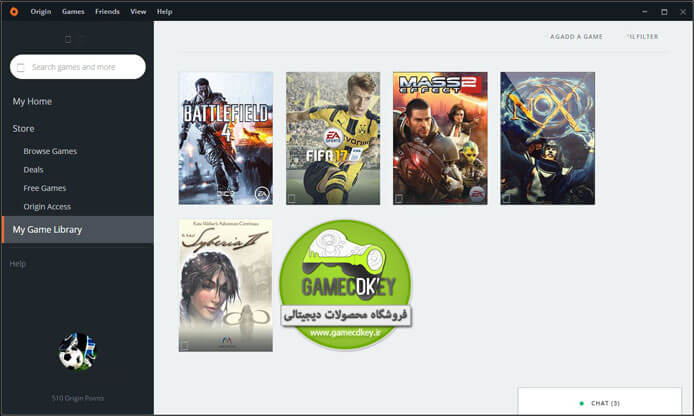Click the small icon above search box
Viewport: 694px width, 416px height.
pos(68,39)
